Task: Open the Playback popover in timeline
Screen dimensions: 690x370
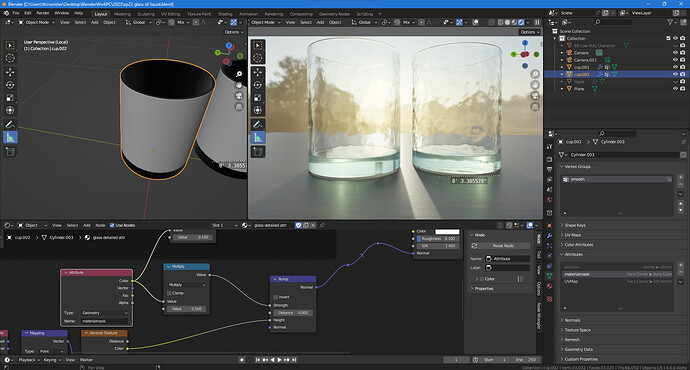Action: point(29,360)
